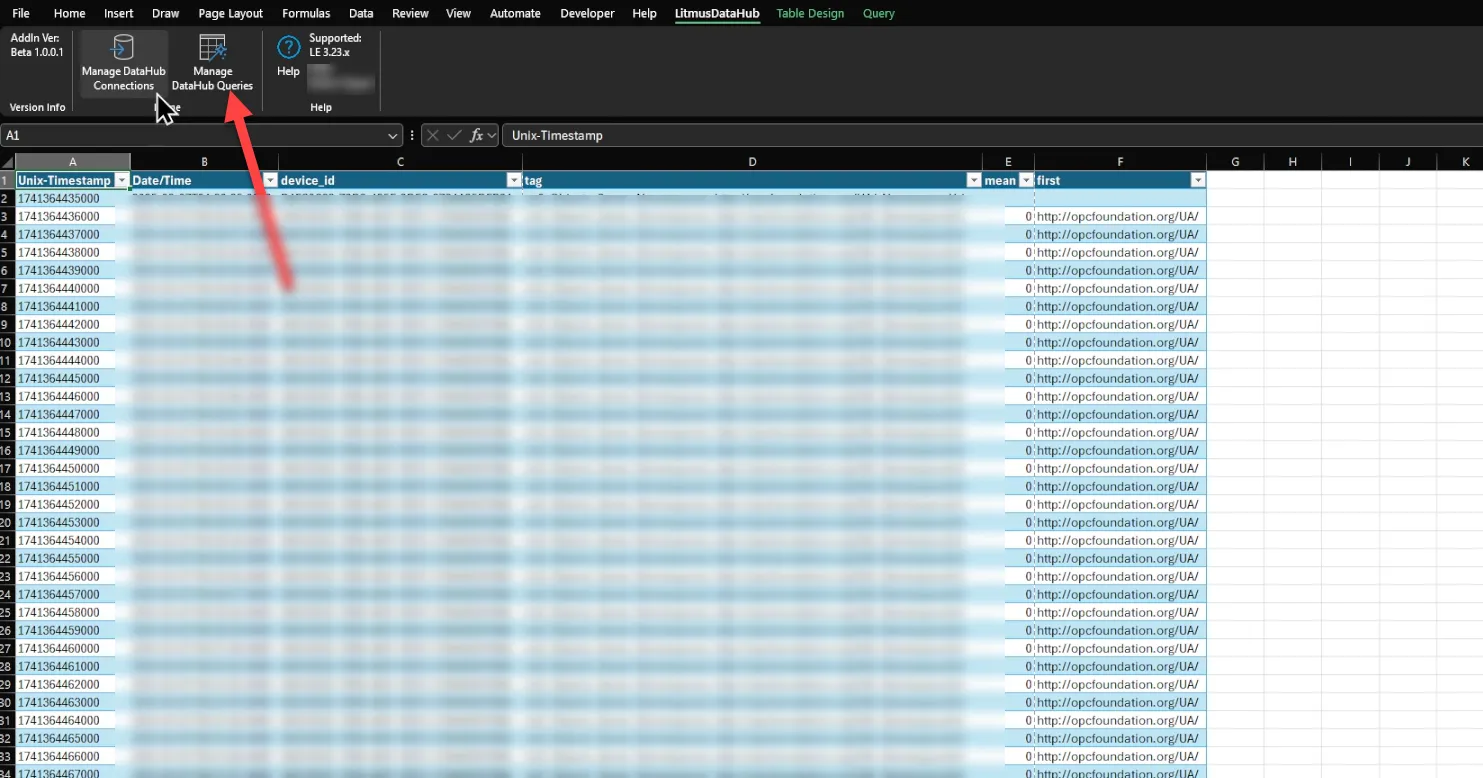The width and height of the screenshot is (1483, 778).
Task: Switch to the Help ribbon tab
Action: 645,13
